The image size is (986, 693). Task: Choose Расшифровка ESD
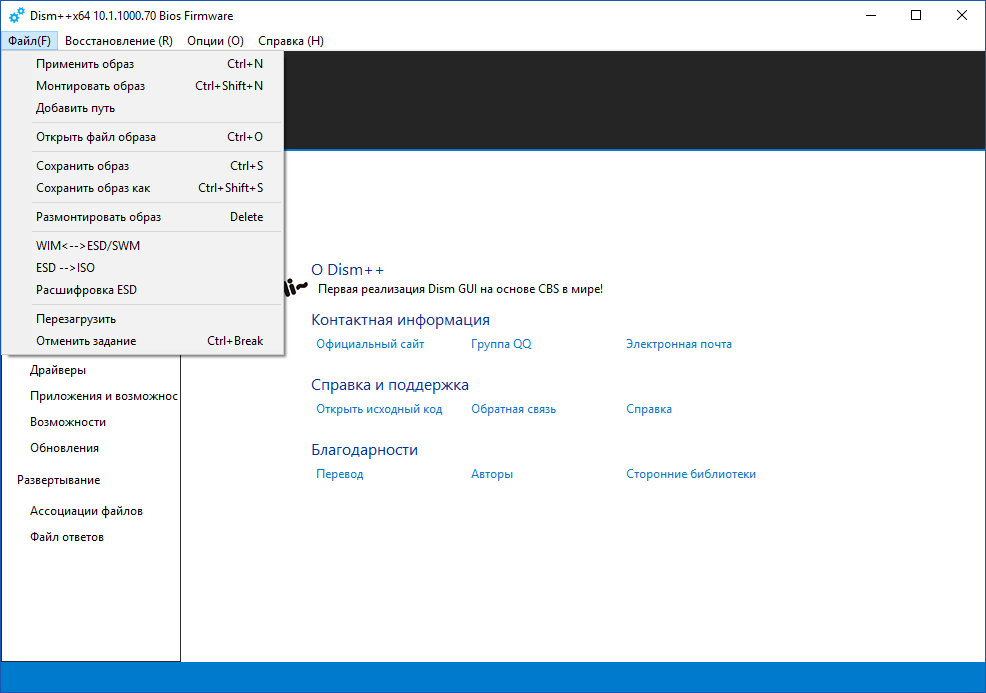point(143,289)
